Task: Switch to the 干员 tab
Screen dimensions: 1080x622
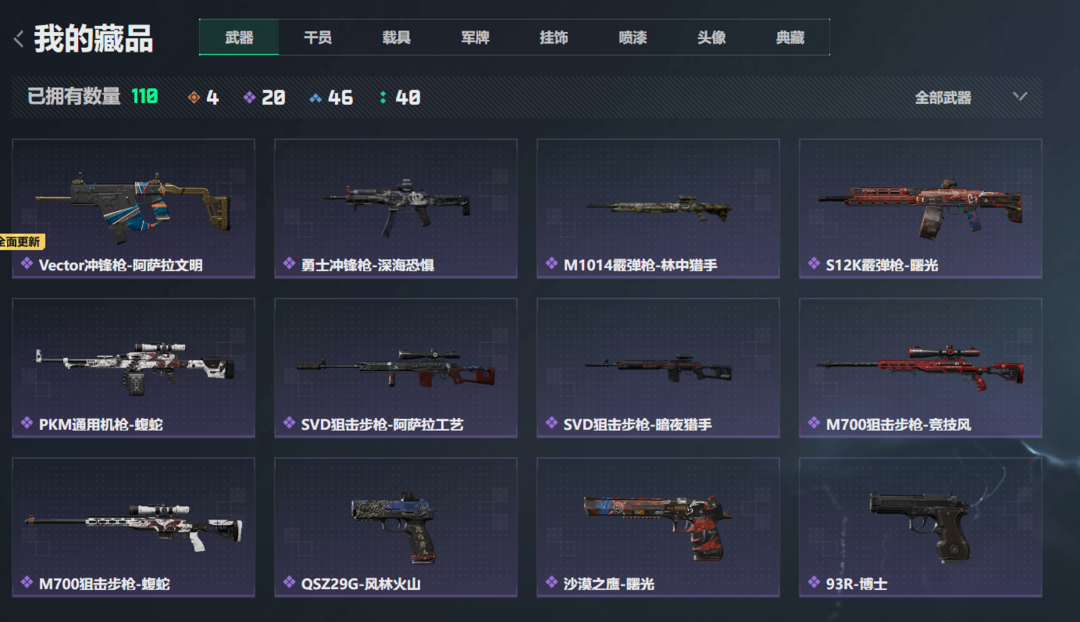Action: pos(318,37)
